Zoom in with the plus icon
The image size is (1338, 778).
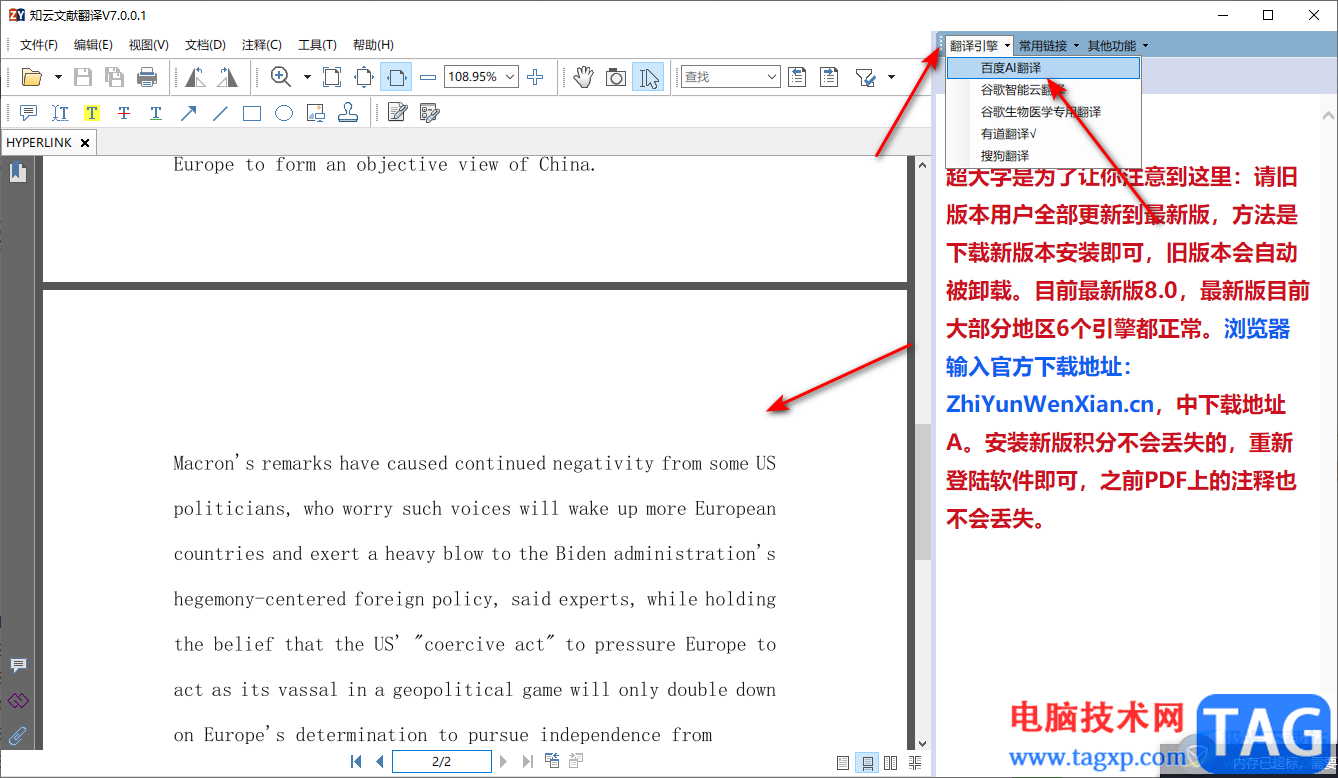point(535,77)
